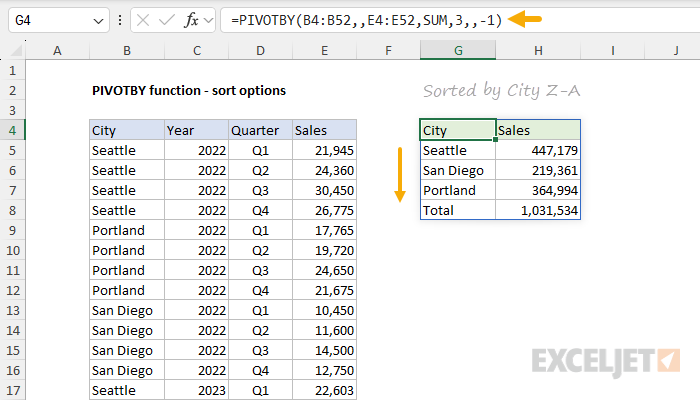700x400 pixels.
Task: Click sales value 26,775
Action: coord(324,210)
